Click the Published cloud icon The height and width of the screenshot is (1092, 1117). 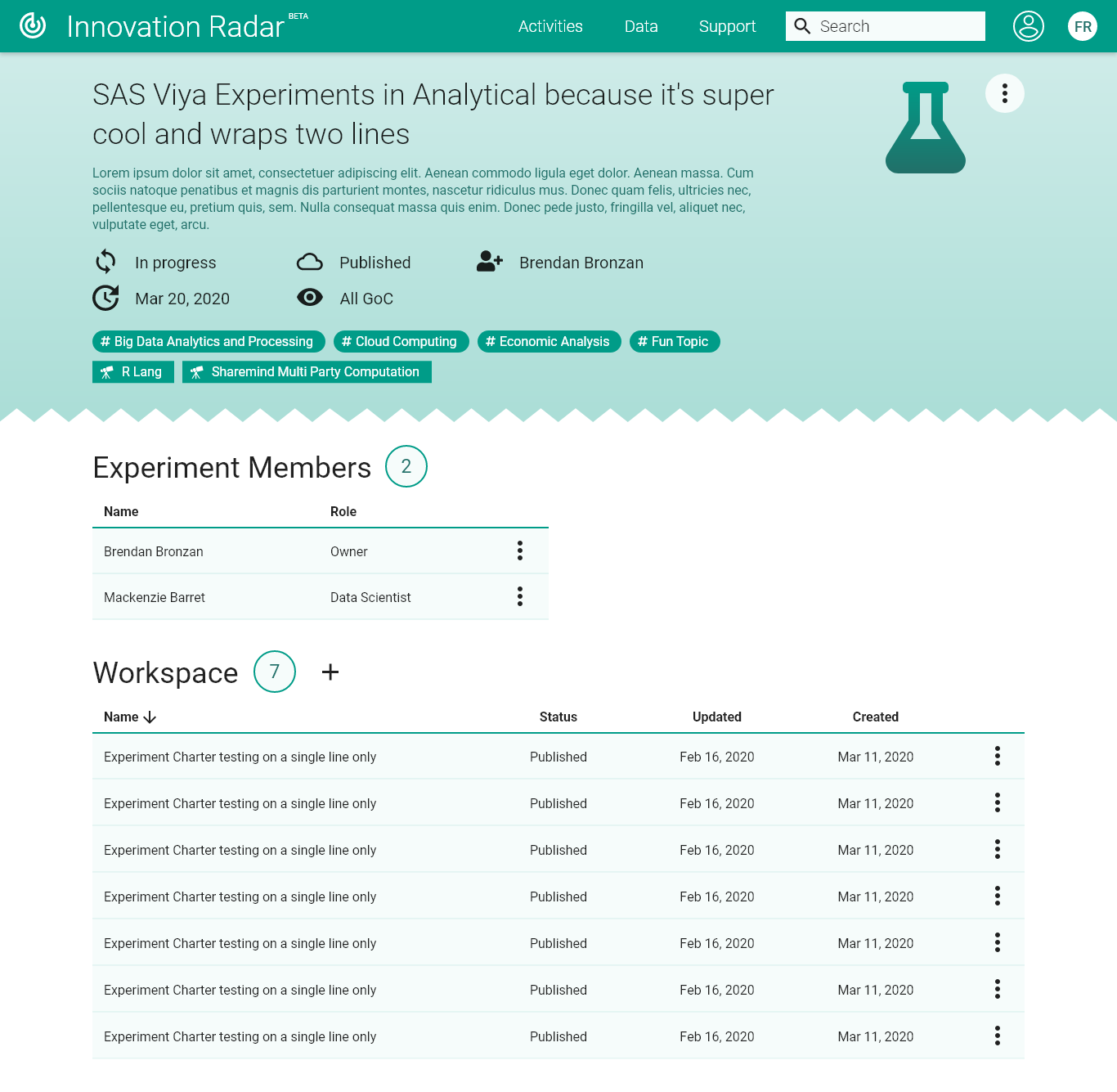(310, 262)
